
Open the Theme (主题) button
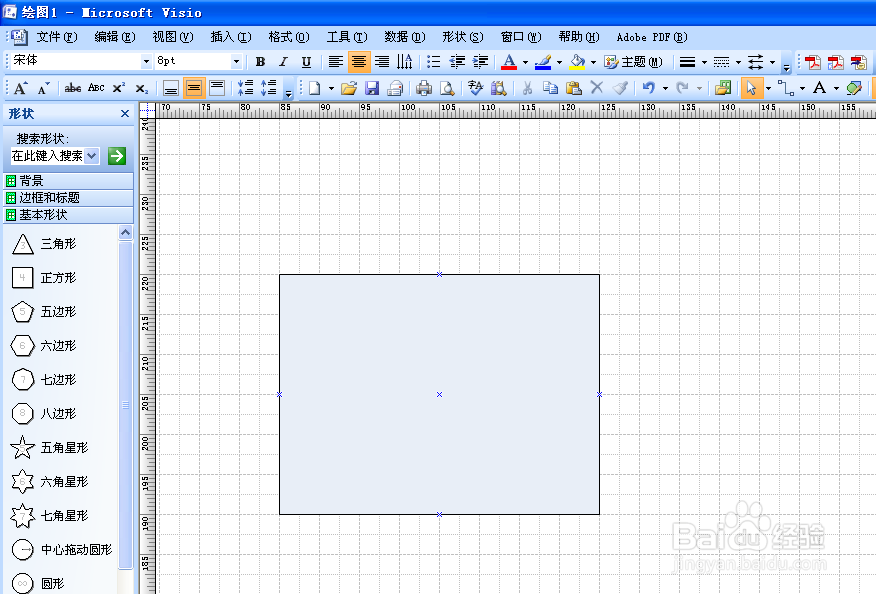pos(634,62)
